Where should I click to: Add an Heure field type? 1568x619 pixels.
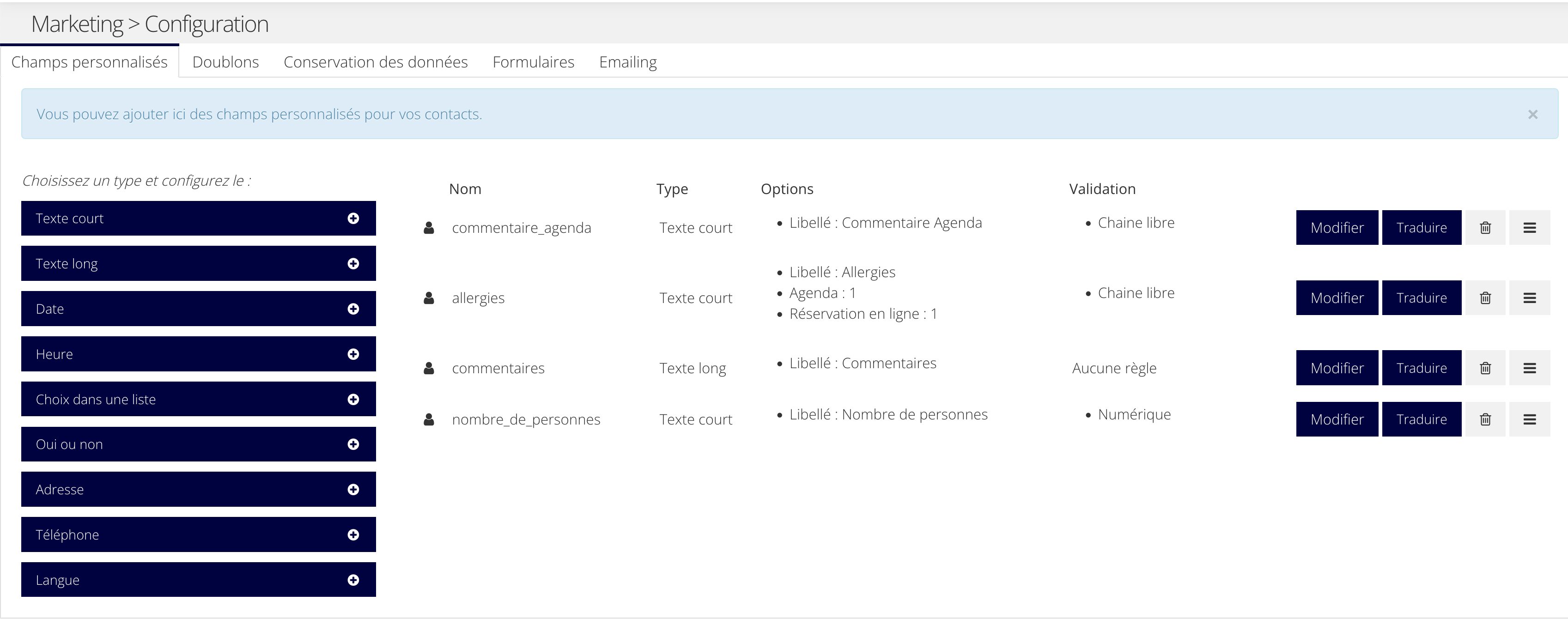click(x=199, y=354)
